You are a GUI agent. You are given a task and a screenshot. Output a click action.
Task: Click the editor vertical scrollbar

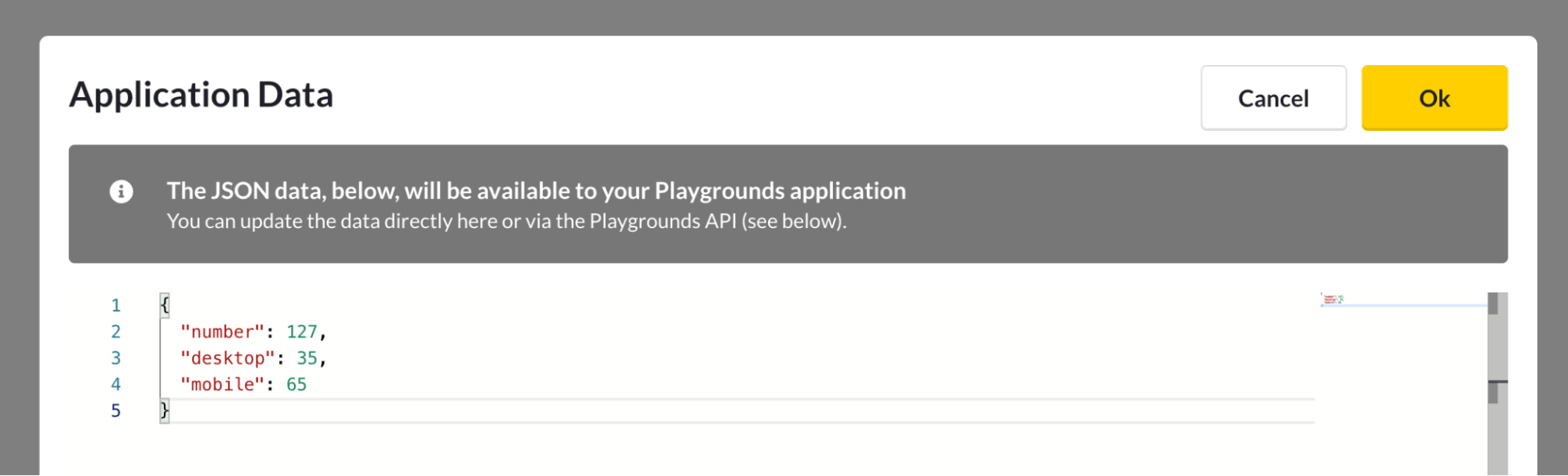click(x=1497, y=383)
